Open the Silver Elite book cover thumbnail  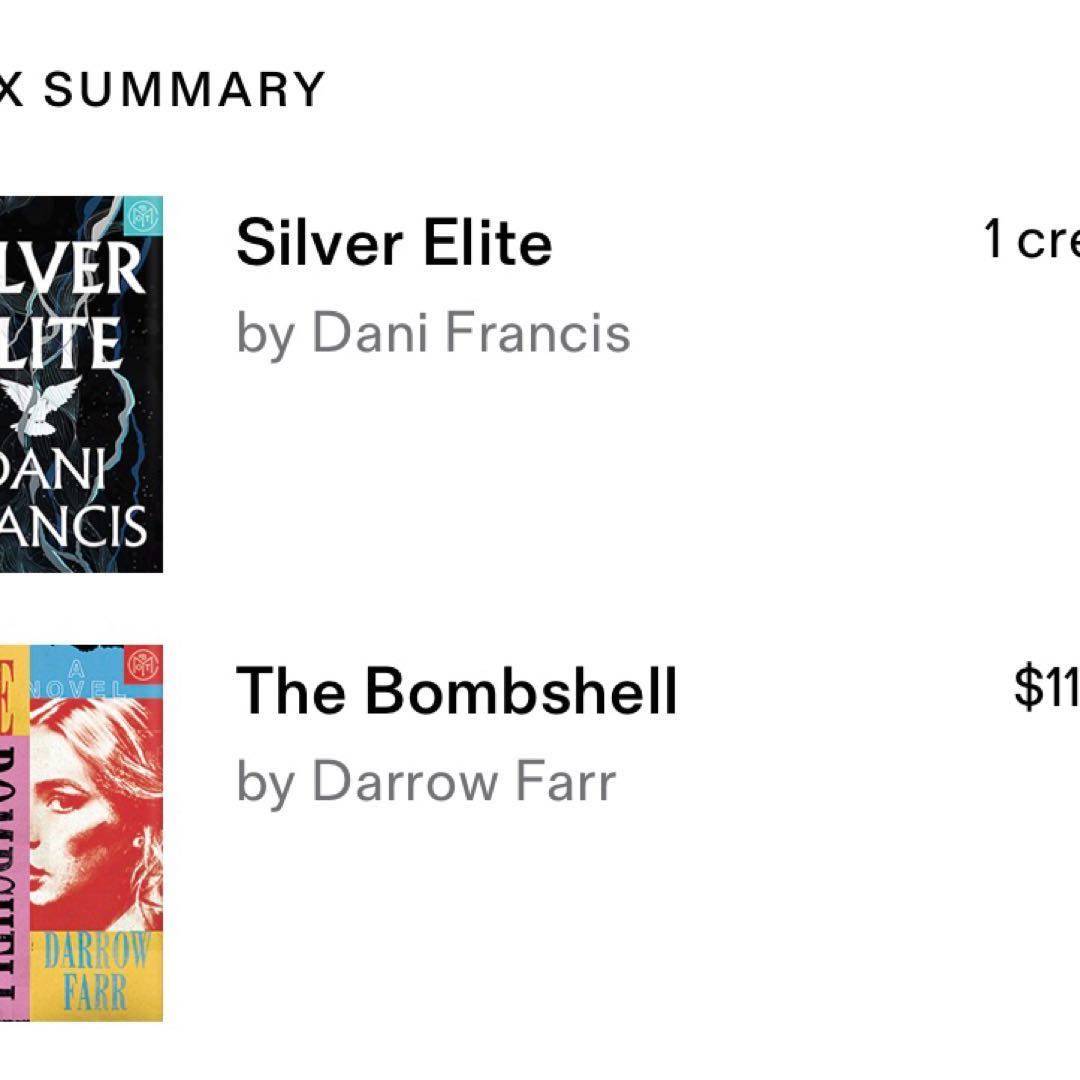point(81,384)
